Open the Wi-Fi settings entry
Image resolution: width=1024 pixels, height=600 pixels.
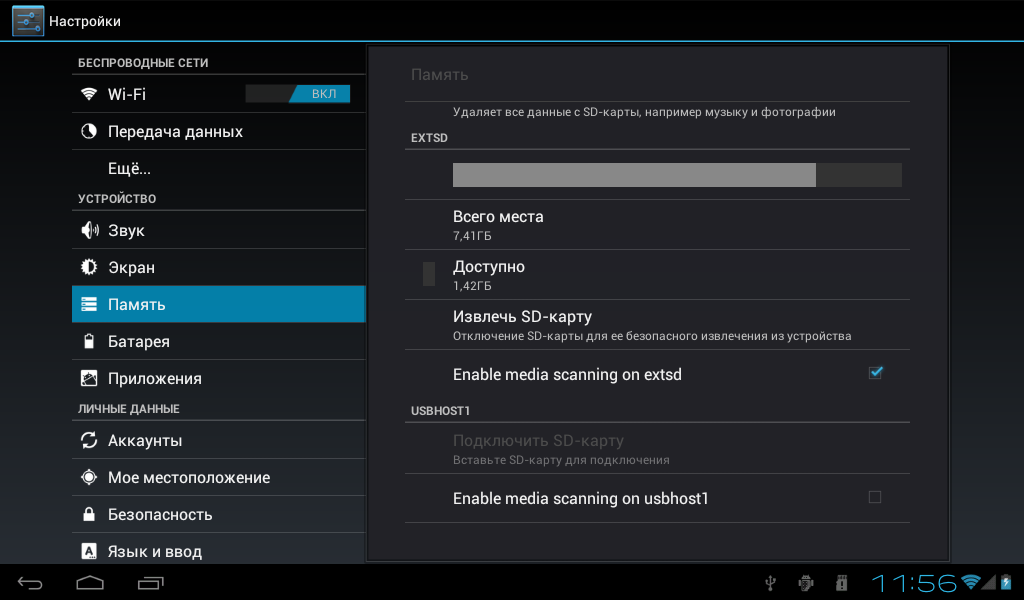point(219,94)
